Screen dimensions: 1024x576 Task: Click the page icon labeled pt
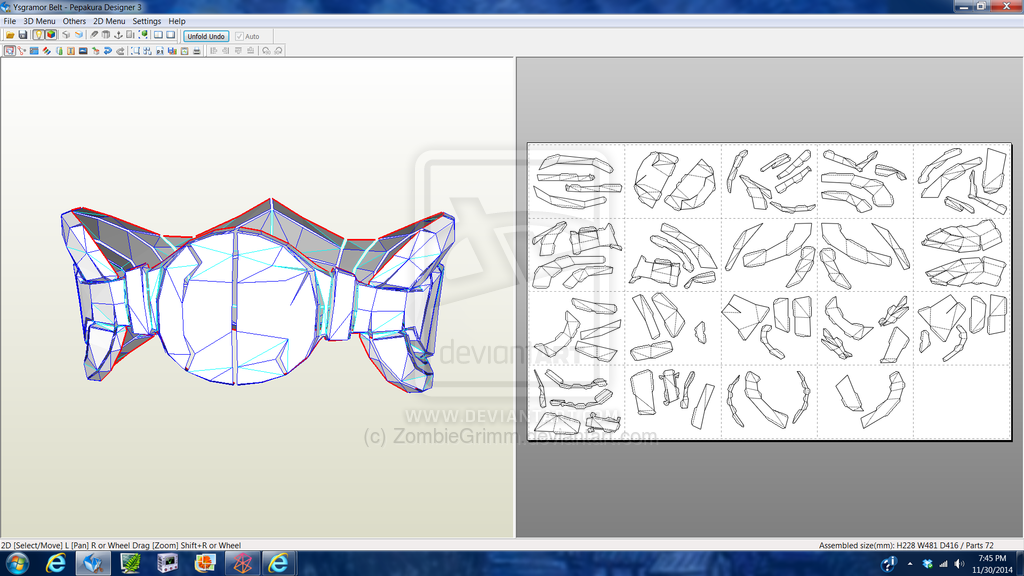pyautogui.click(x=160, y=50)
